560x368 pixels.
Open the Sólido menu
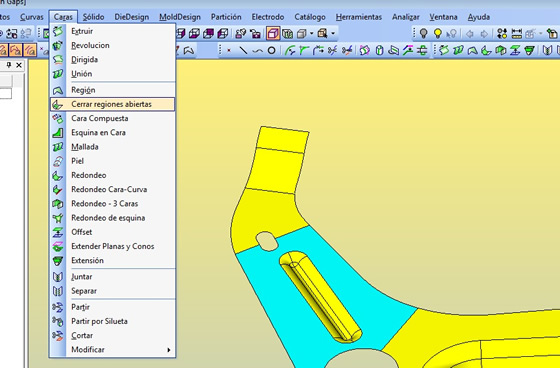94,17
